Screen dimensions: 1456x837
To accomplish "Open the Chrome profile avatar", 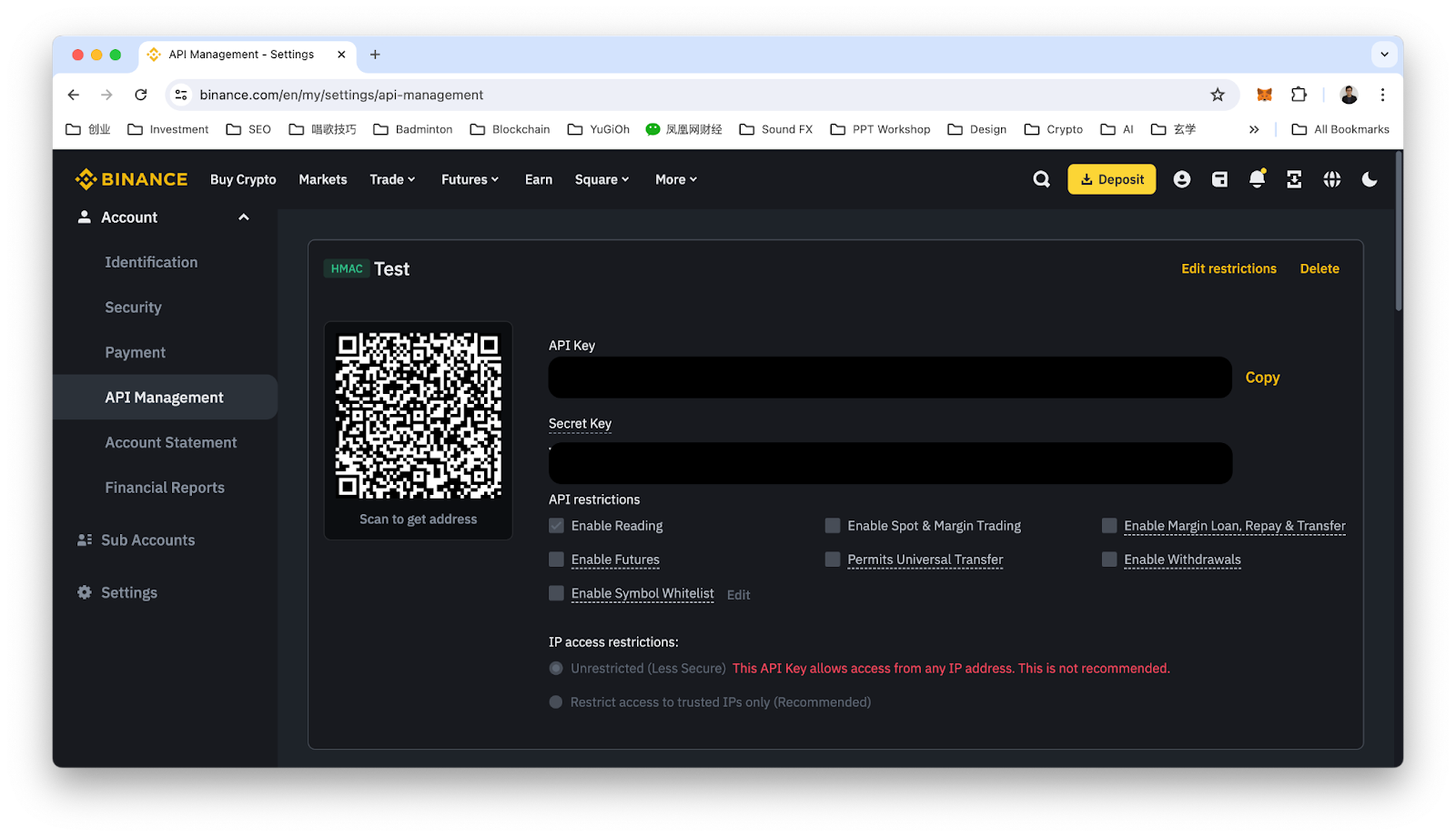I will coord(1349,95).
